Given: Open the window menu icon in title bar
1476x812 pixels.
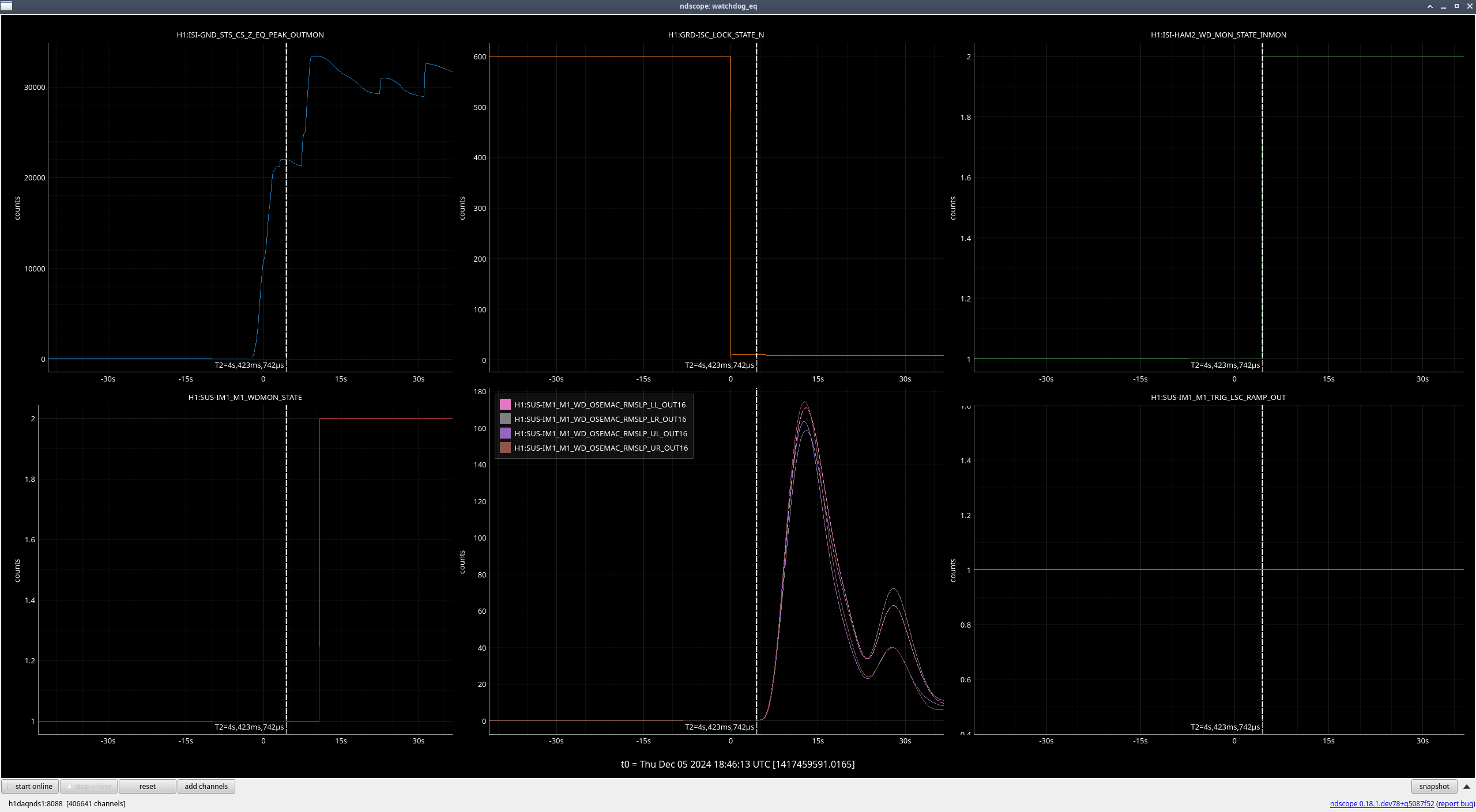Looking at the screenshot, I should coord(6,6).
